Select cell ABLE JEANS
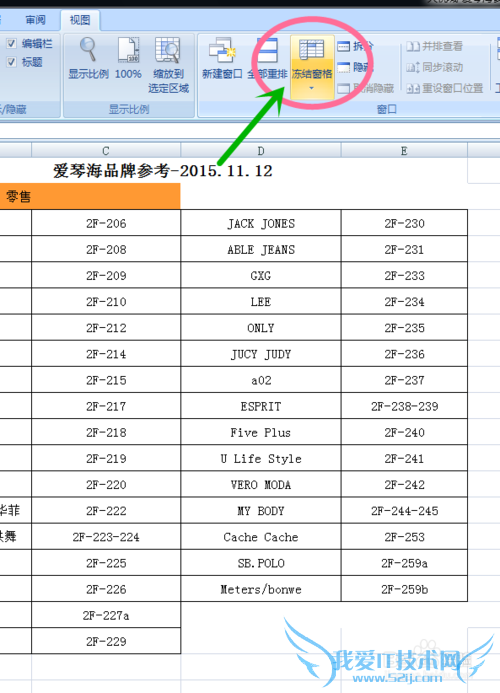Image resolution: width=500 pixels, height=693 pixels. click(261, 249)
